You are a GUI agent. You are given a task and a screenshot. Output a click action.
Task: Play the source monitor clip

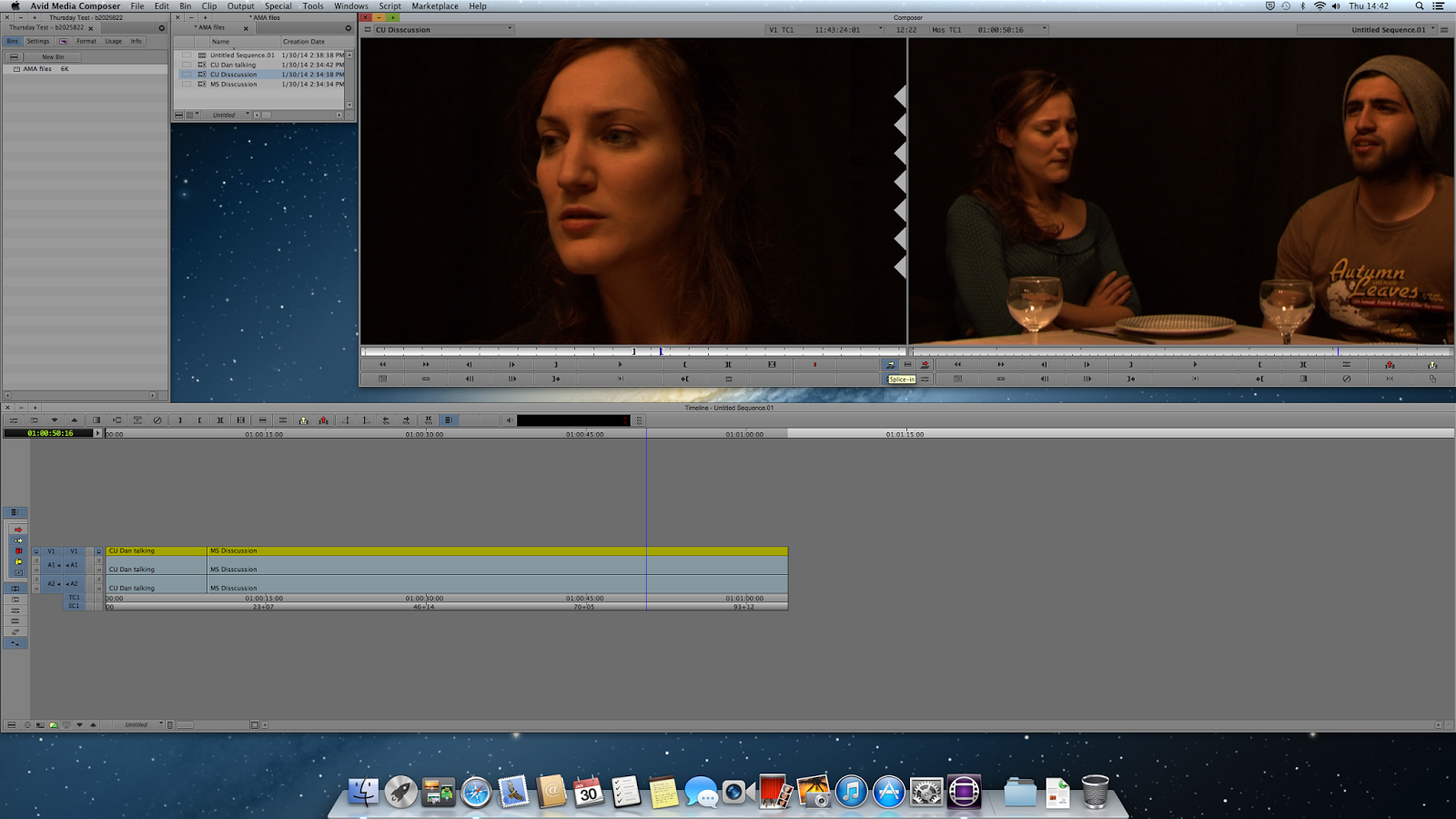pyautogui.click(x=621, y=364)
